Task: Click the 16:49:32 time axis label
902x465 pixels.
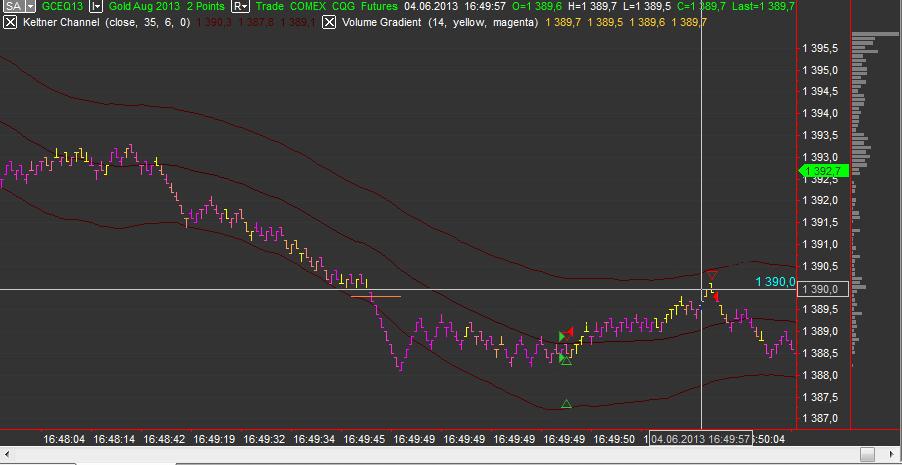Action: point(264,439)
